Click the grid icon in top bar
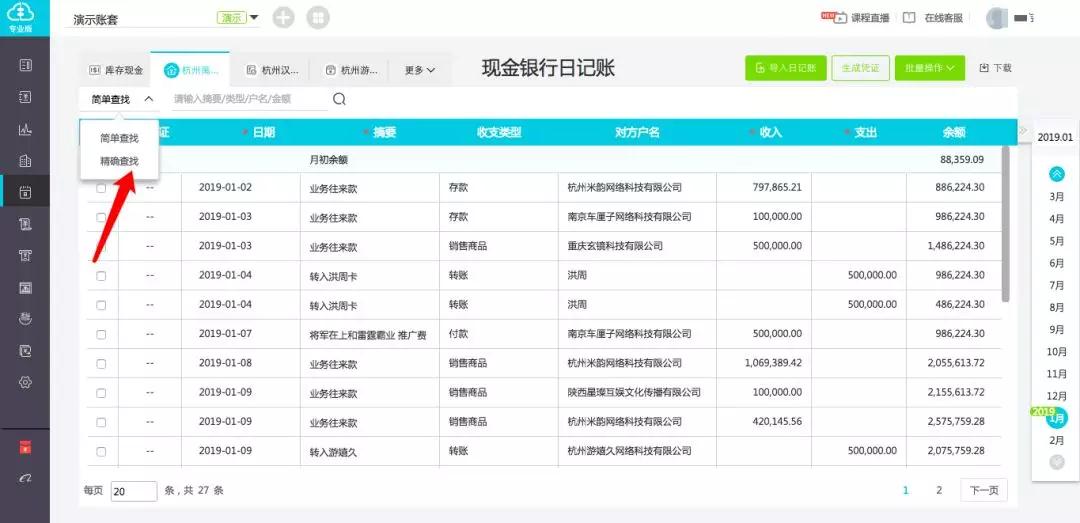The height and width of the screenshot is (523, 1080). tap(317, 18)
